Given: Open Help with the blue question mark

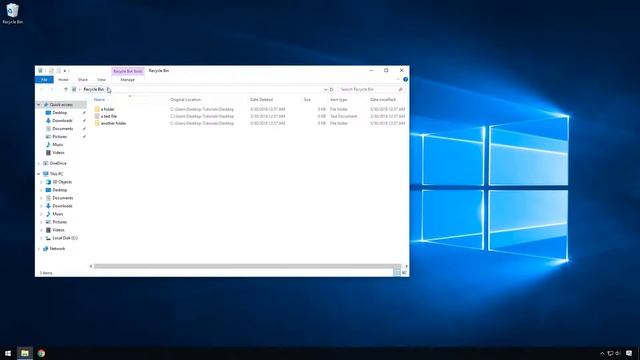Looking at the screenshot, I should [405, 80].
